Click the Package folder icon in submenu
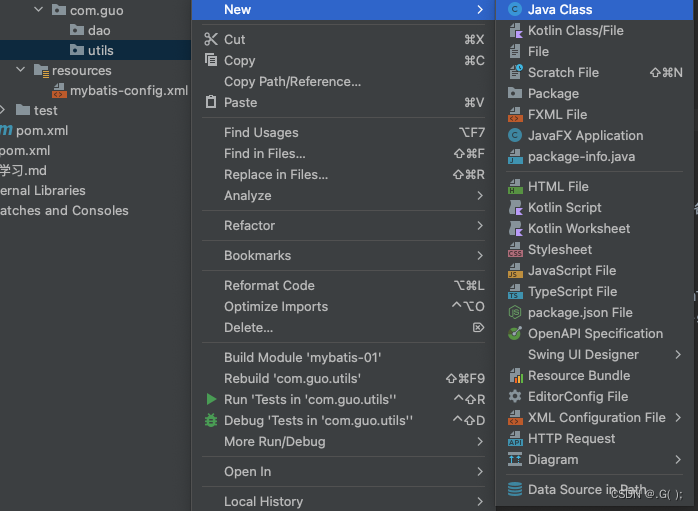This screenshot has height=511, width=698. 515,93
